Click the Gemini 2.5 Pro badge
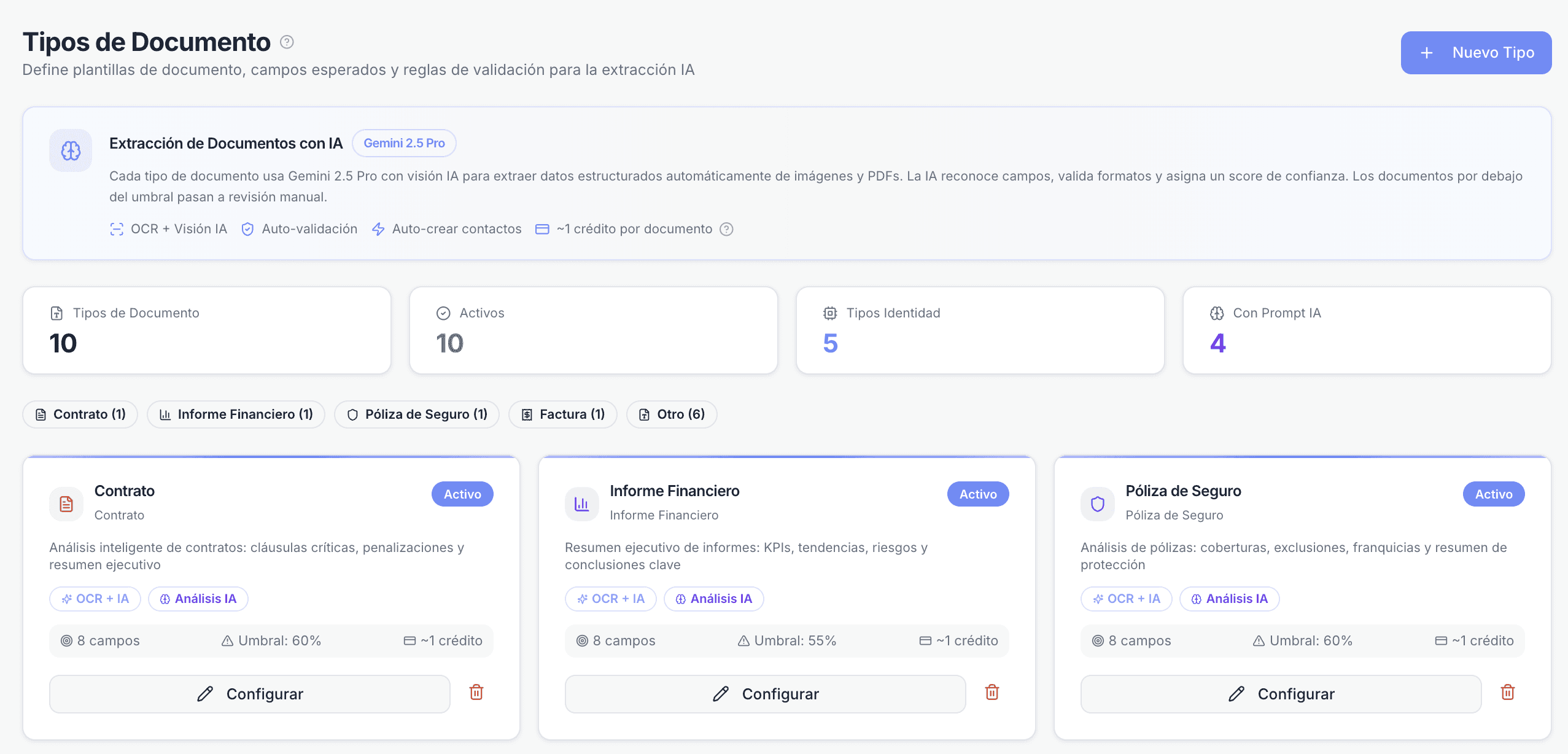Image resolution: width=1568 pixels, height=754 pixels. [404, 143]
